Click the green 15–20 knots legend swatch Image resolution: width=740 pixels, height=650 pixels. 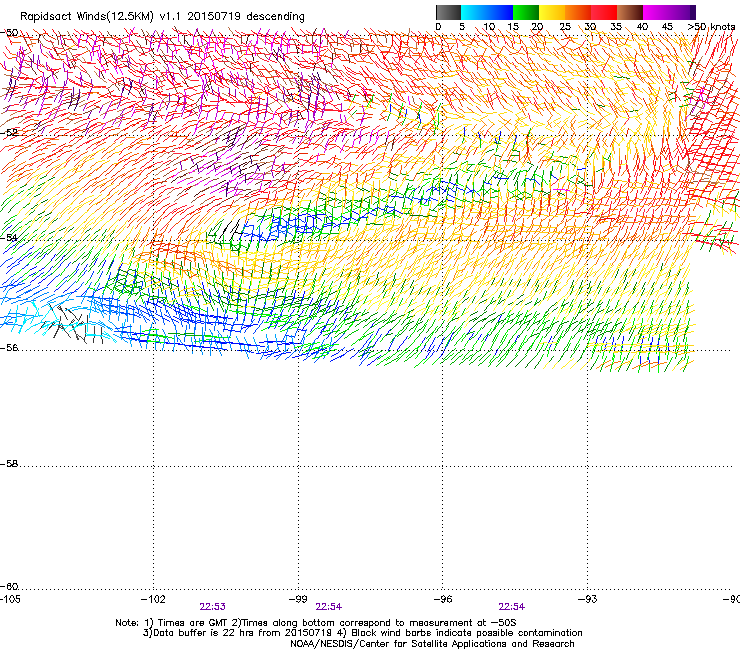pos(526,12)
